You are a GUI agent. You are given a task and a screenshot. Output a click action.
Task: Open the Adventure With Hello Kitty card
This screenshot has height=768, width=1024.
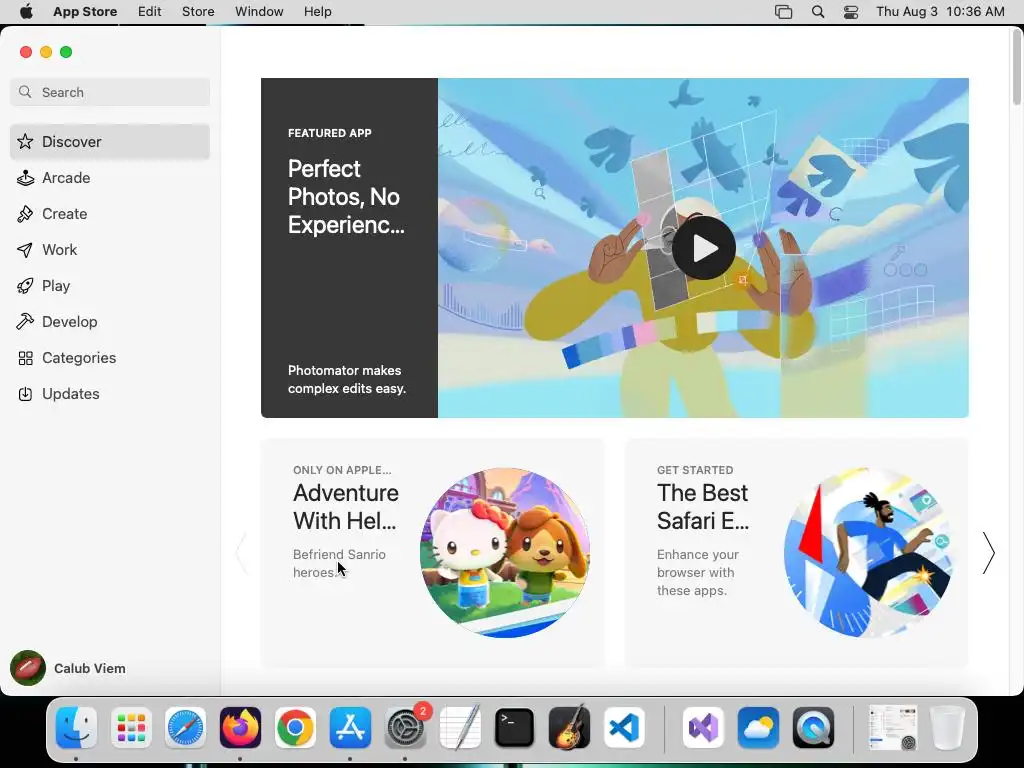432,552
